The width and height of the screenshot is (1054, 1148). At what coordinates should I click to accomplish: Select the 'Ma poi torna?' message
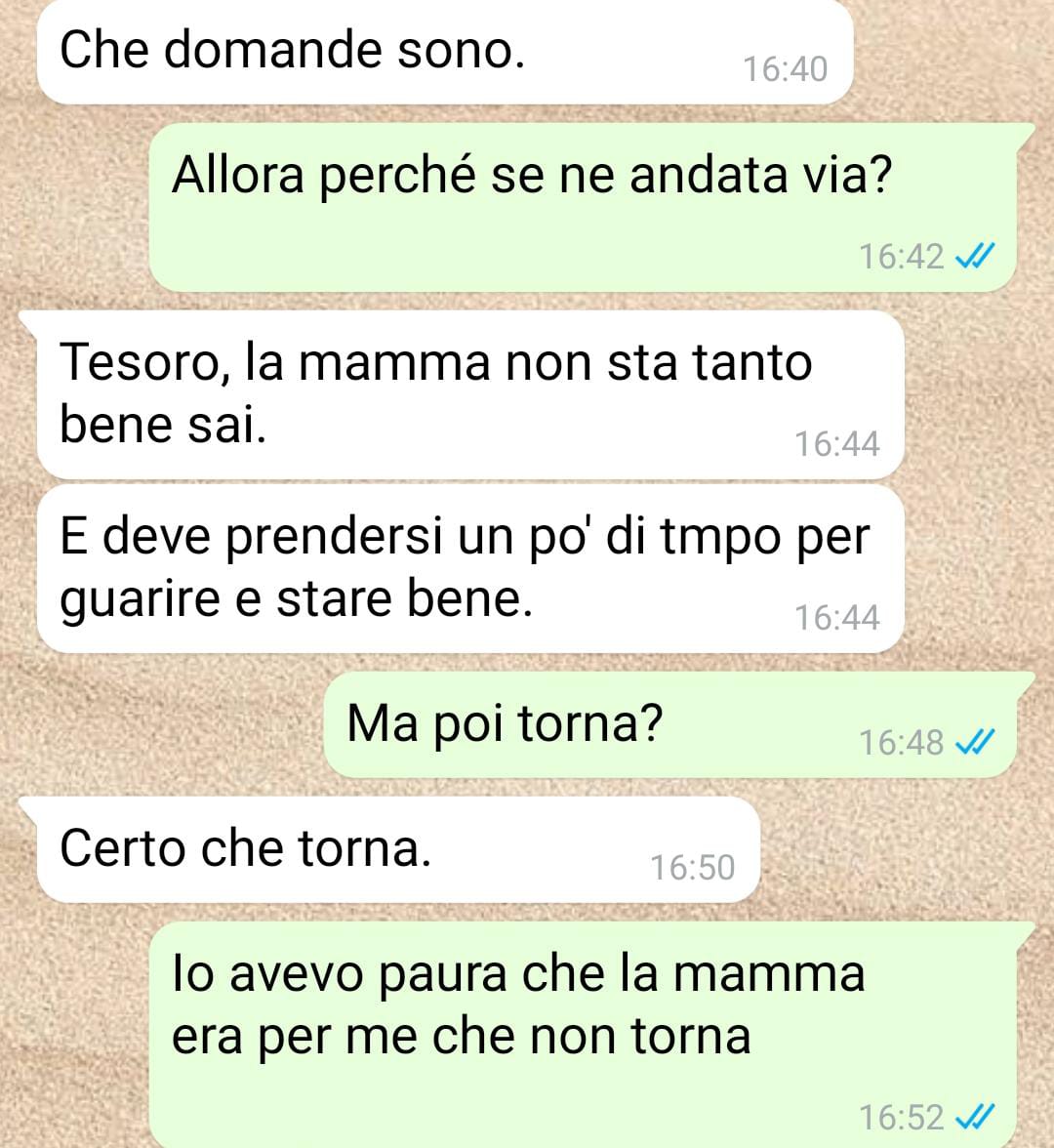tap(670, 724)
